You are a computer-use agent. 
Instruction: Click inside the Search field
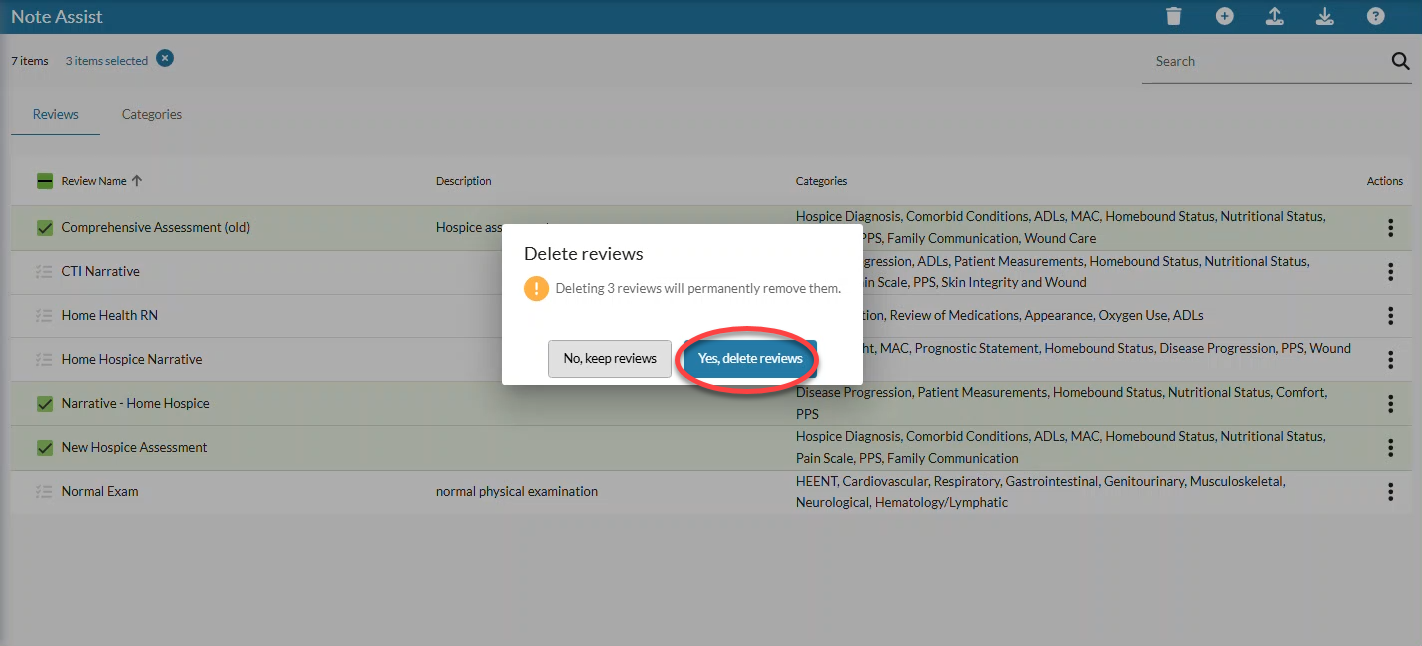pos(1250,60)
